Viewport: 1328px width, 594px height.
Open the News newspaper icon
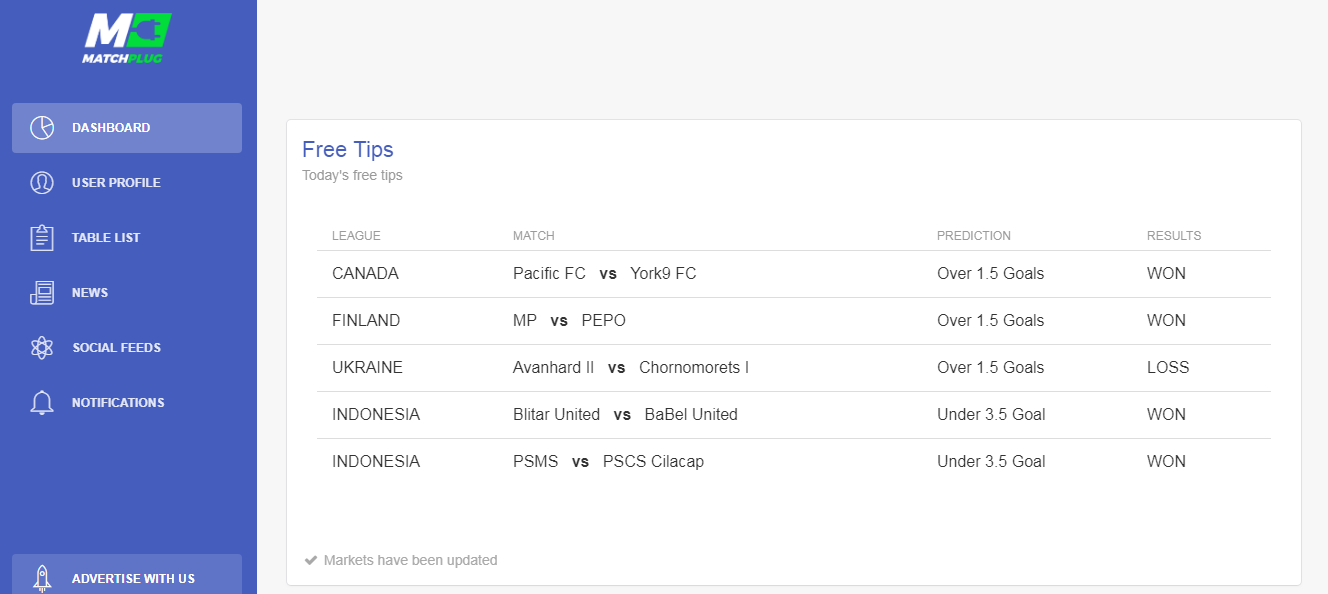point(42,293)
